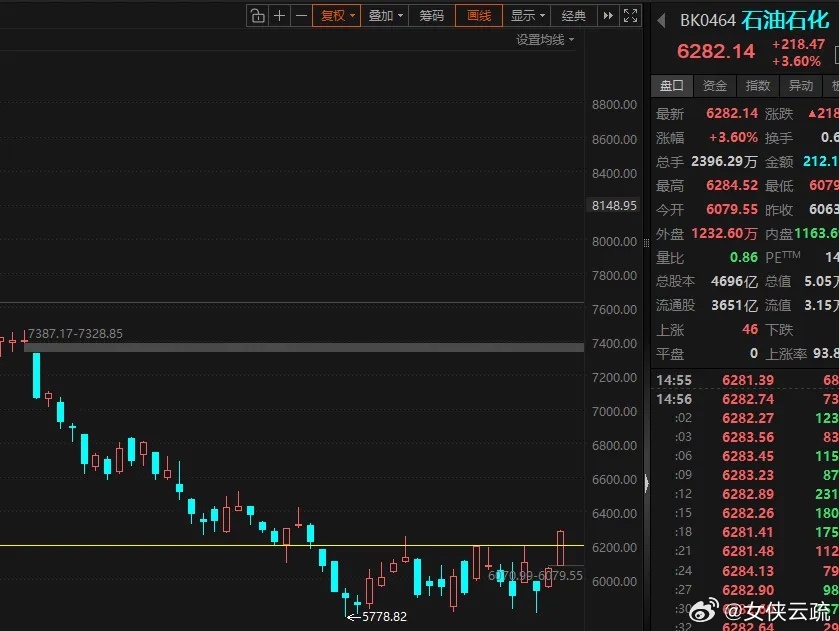Select the 指数 tab

(x=758, y=86)
